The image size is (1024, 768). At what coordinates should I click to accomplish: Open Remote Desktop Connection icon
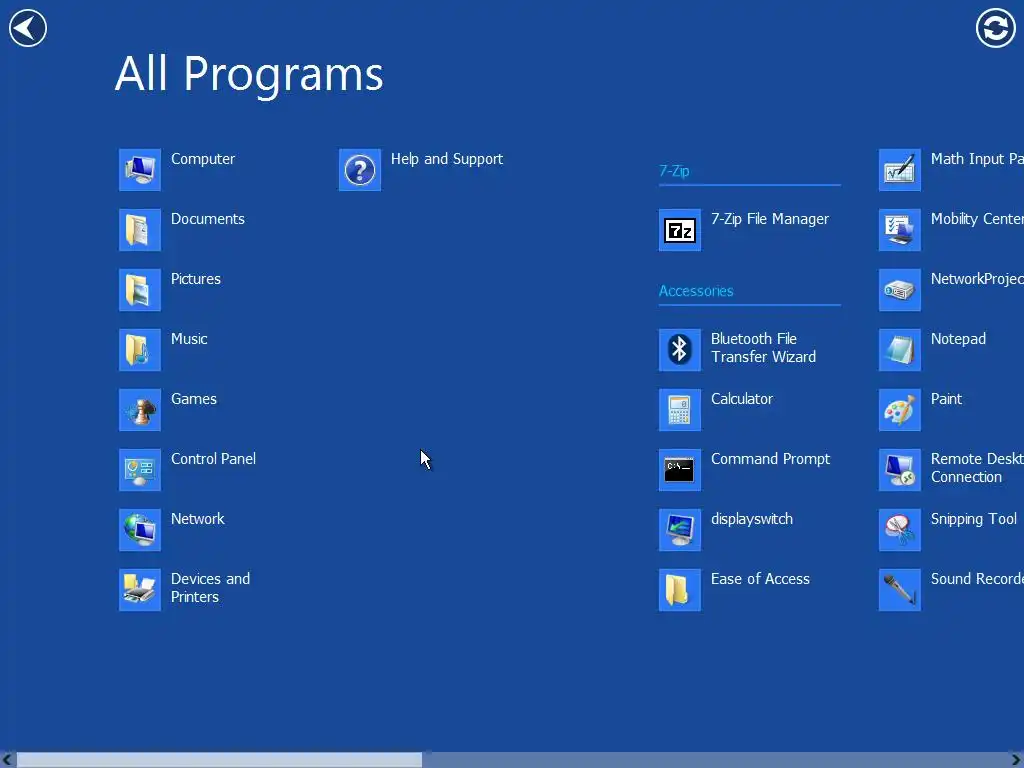900,470
